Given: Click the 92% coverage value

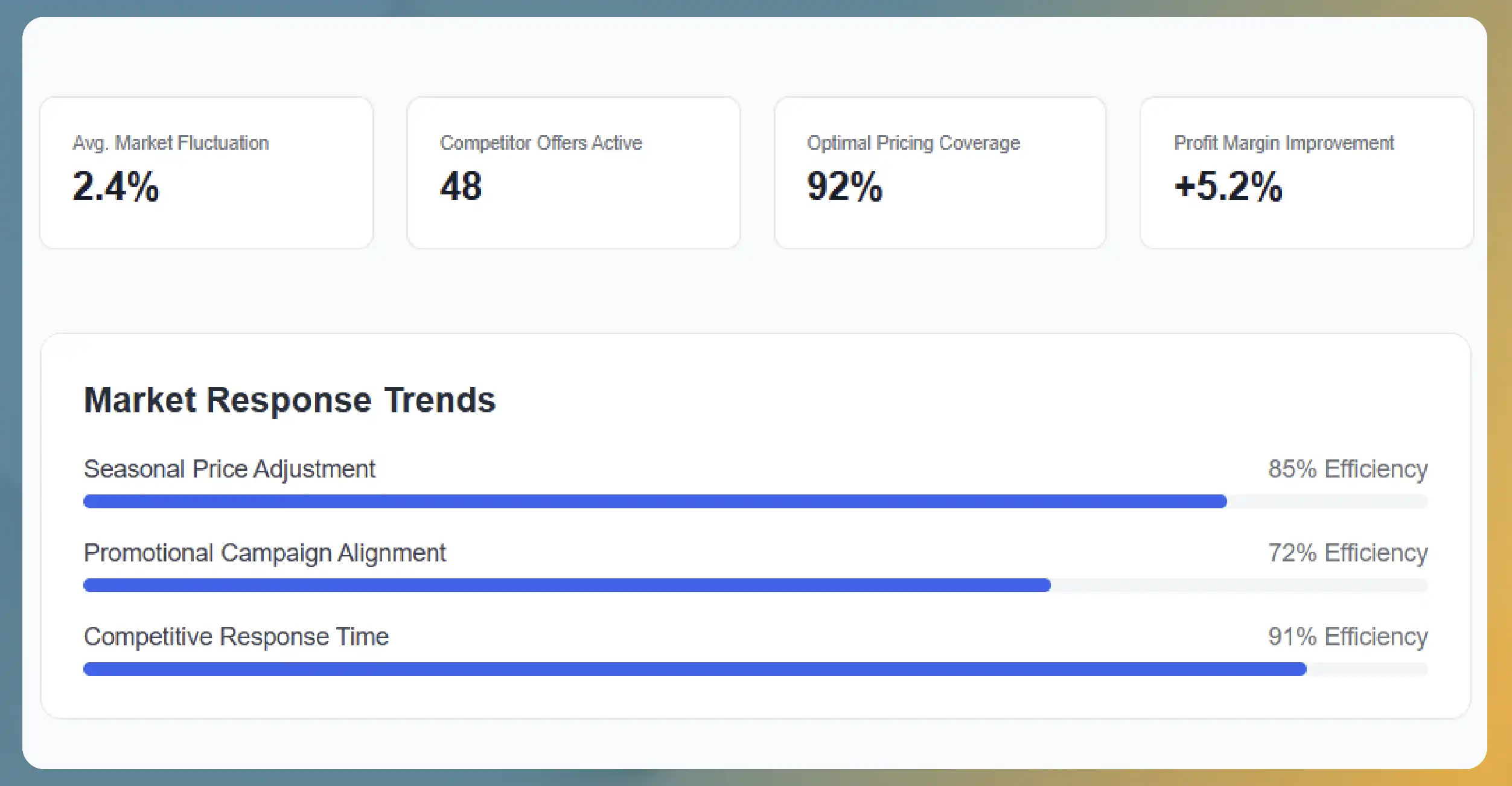Looking at the screenshot, I should (x=845, y=186).
